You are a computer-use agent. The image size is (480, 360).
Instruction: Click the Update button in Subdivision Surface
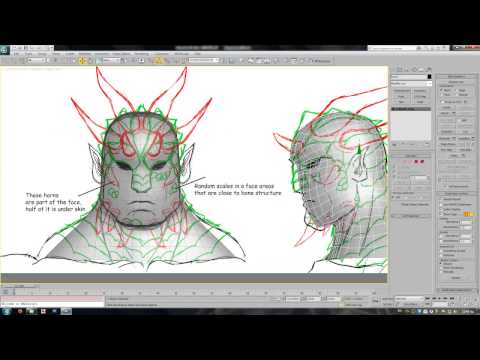click(x=456, y=278)
